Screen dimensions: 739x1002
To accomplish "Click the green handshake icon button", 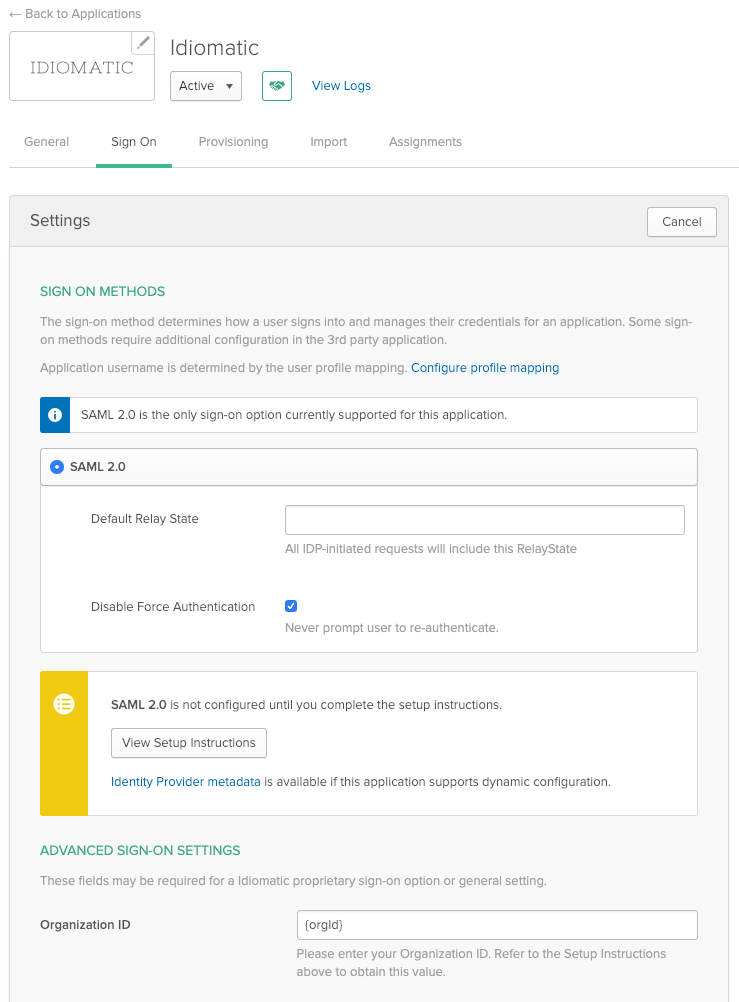I will [276, 86].
